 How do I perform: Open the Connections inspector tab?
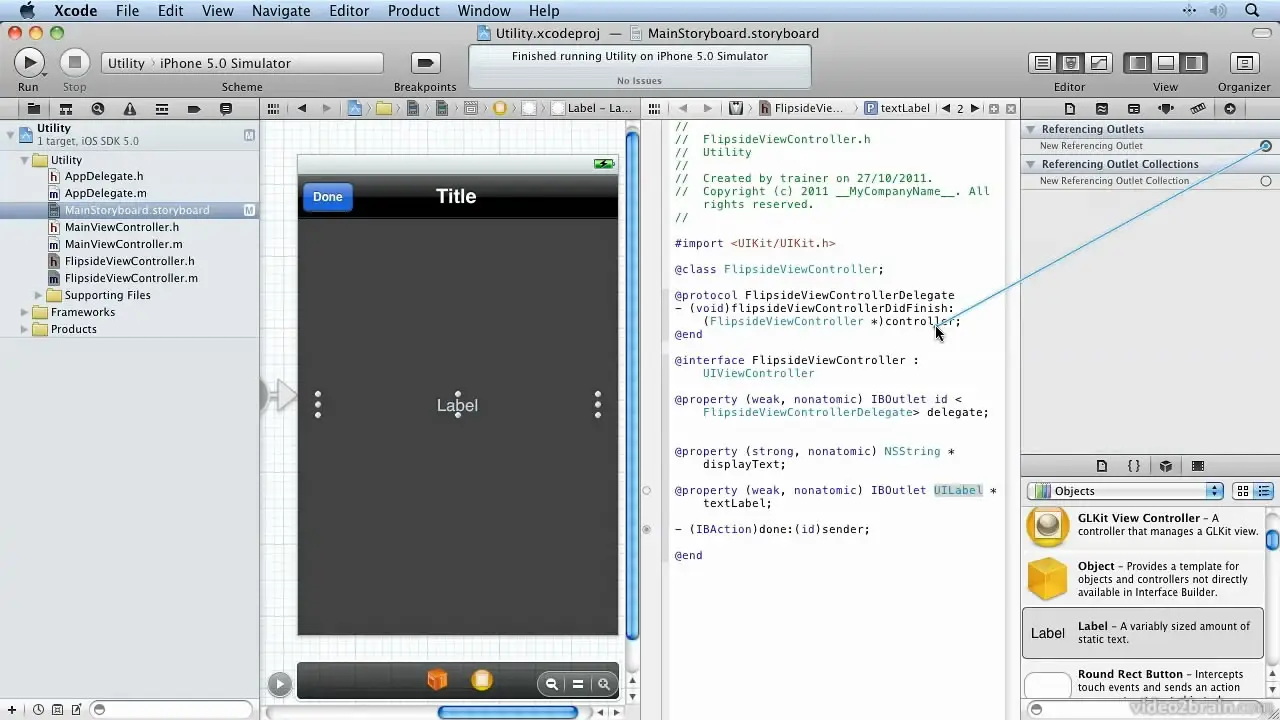[1229, 108]
